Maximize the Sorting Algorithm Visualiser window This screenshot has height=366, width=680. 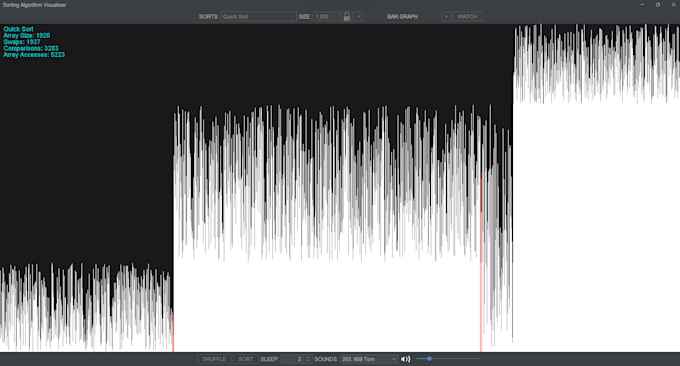658,5
